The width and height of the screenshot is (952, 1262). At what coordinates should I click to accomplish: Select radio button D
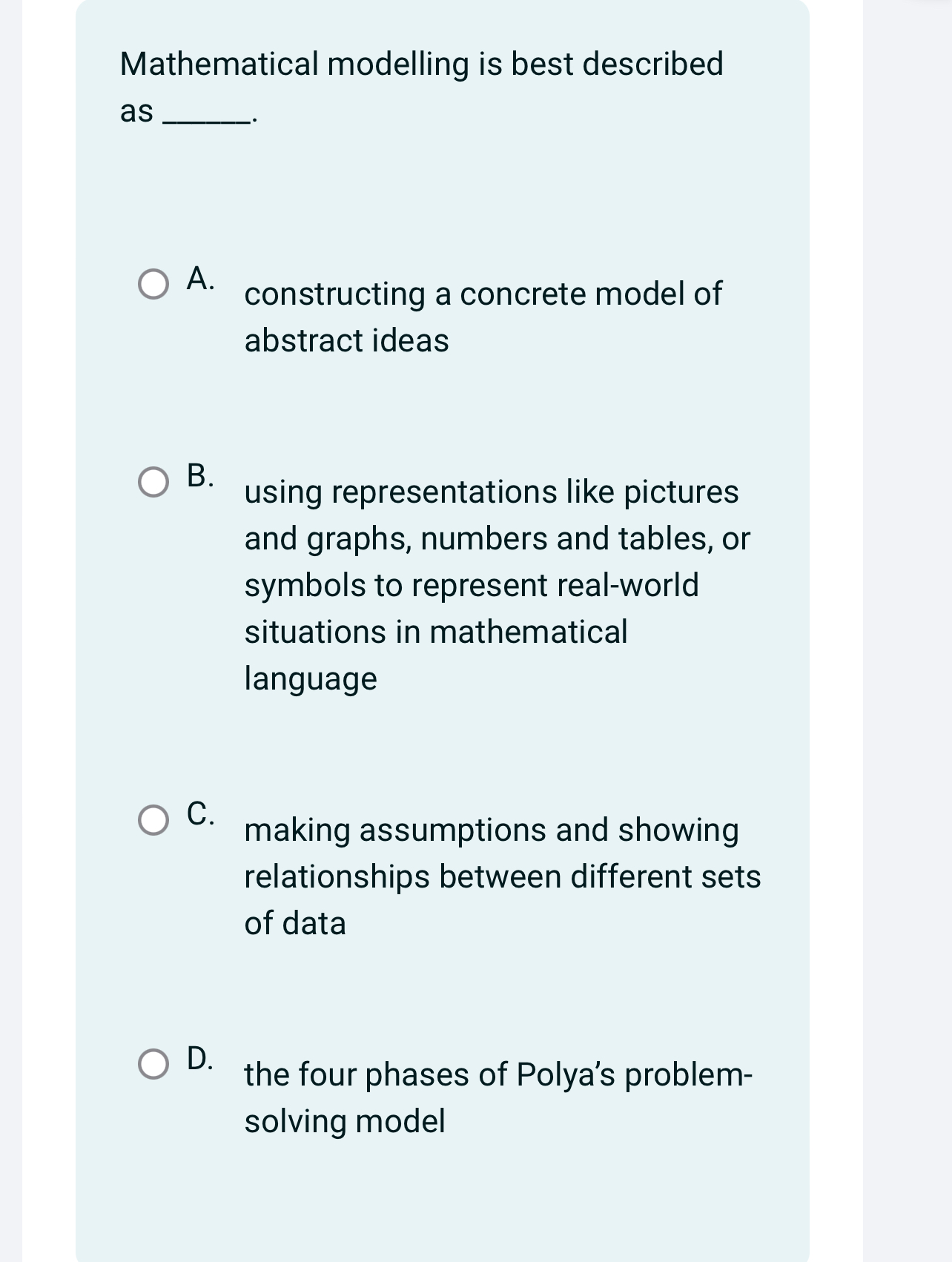click(x=154, y=1064)
